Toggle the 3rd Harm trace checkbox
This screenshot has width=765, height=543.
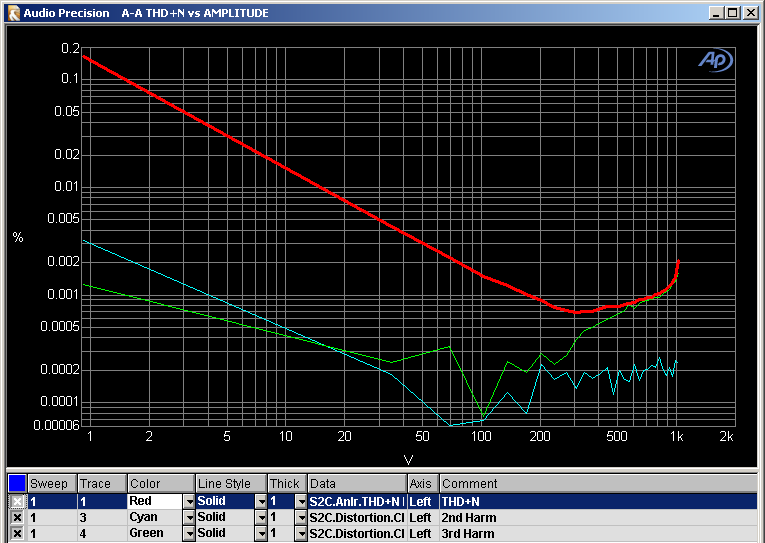(17, 534)
